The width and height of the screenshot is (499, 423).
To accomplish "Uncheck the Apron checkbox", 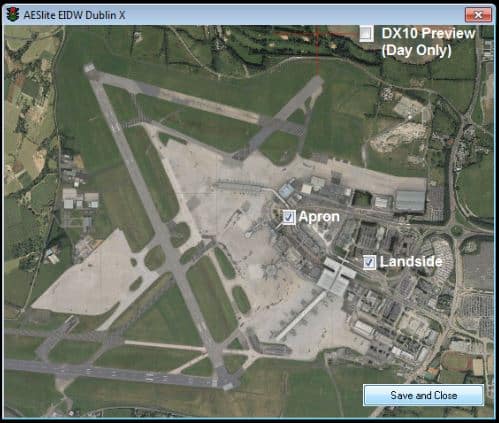I will point(289,217).
